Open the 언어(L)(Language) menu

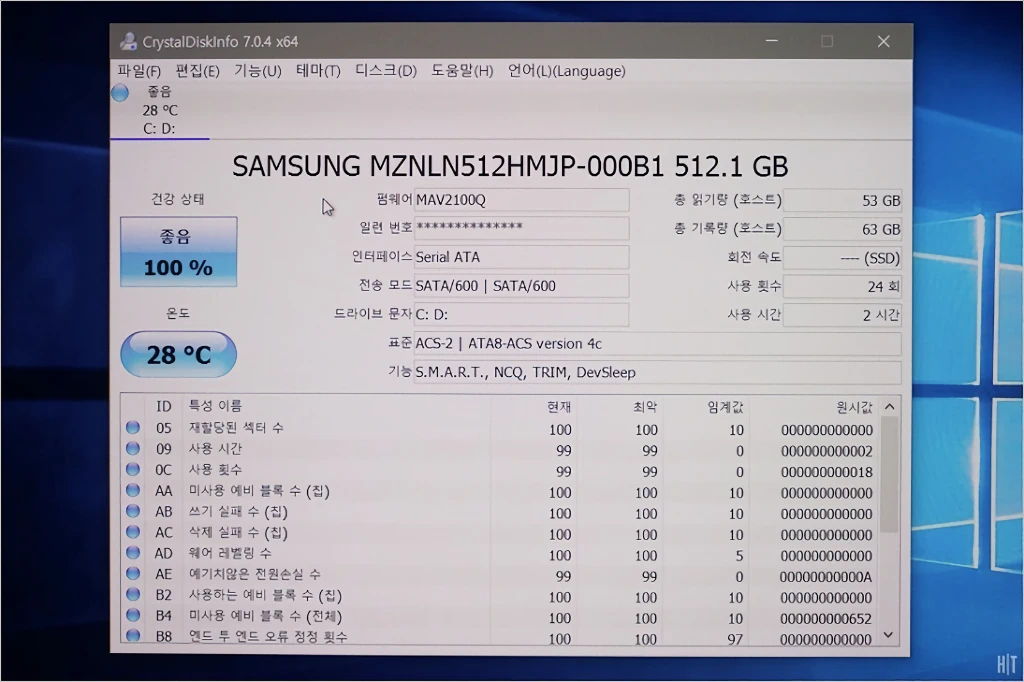pyautogui.click(x=566, y=71)
